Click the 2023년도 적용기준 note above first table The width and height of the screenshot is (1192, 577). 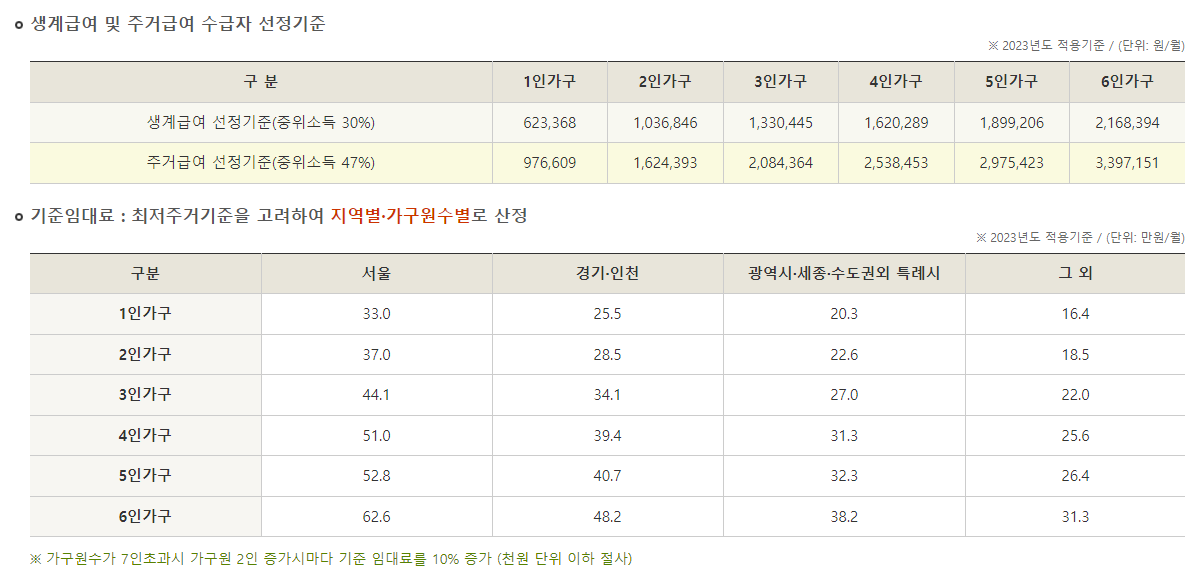click(x=1085, y=42)
